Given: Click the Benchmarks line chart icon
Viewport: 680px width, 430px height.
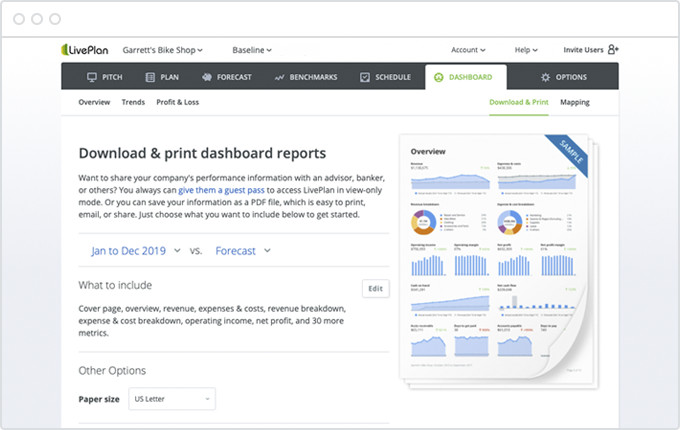Looking at the screenshot, I should (280, 77).
